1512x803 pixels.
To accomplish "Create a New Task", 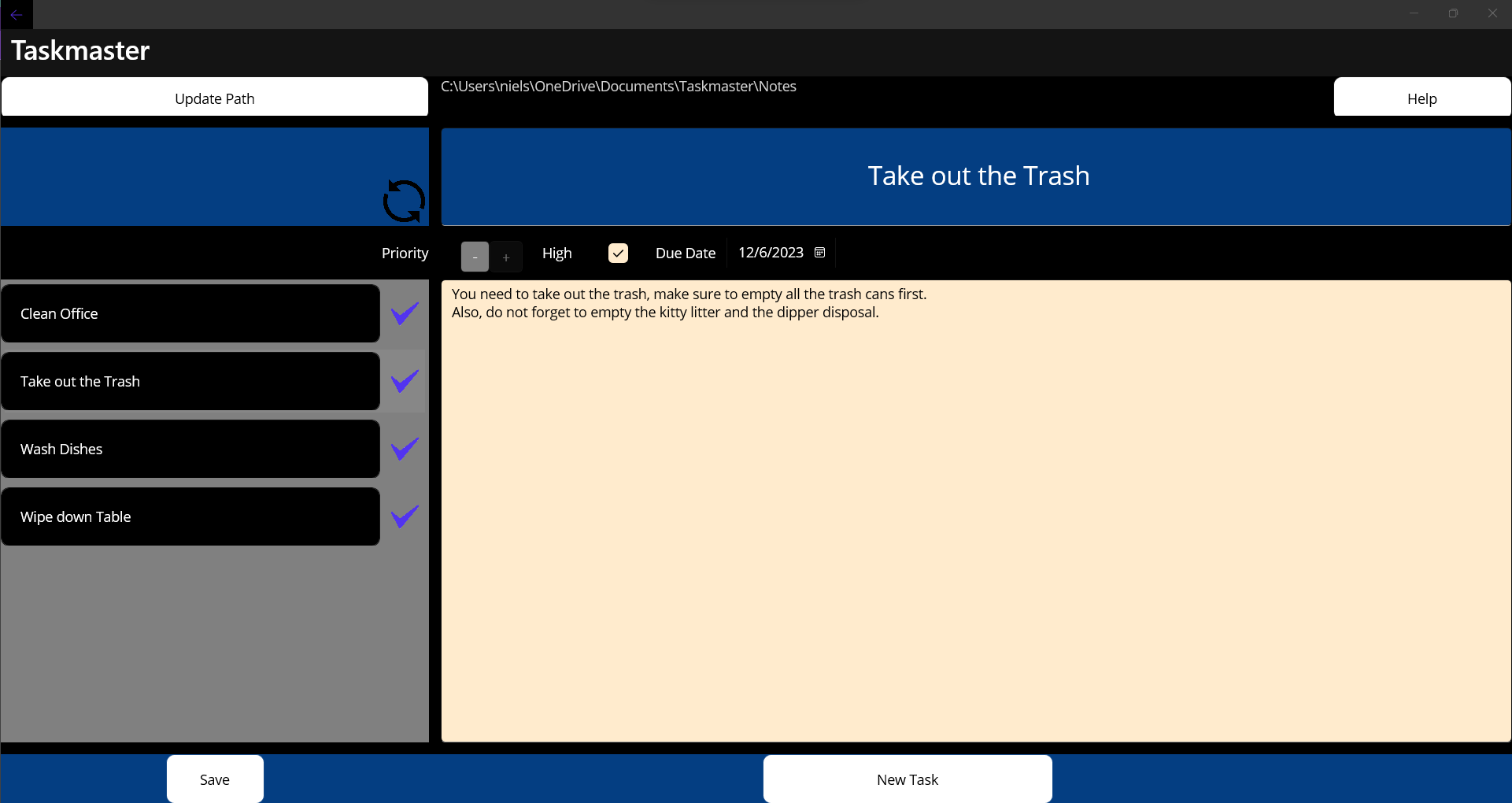I will click(907, 779).
